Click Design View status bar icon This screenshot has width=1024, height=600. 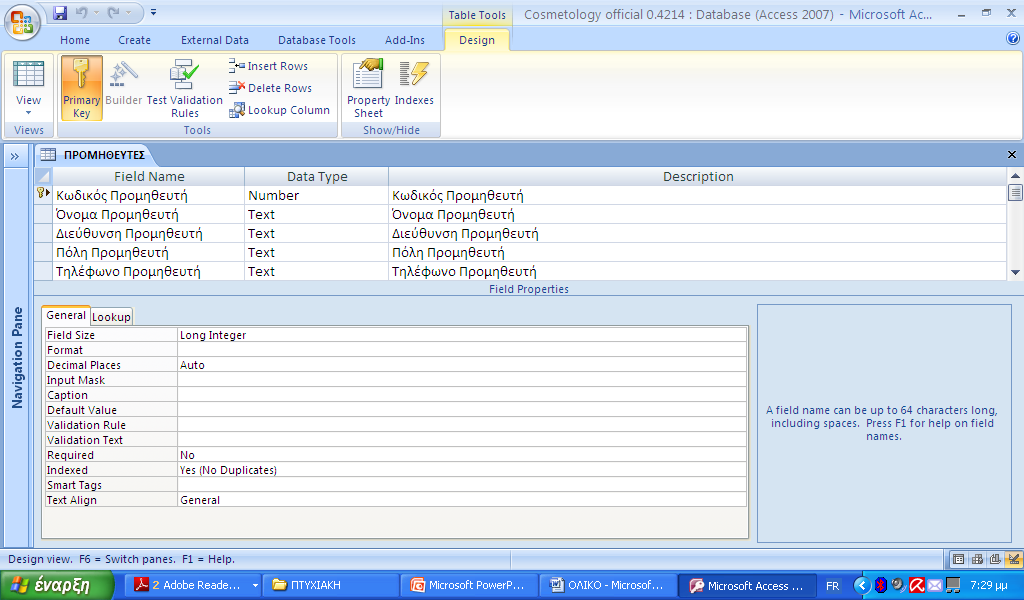pos(1014,559)
